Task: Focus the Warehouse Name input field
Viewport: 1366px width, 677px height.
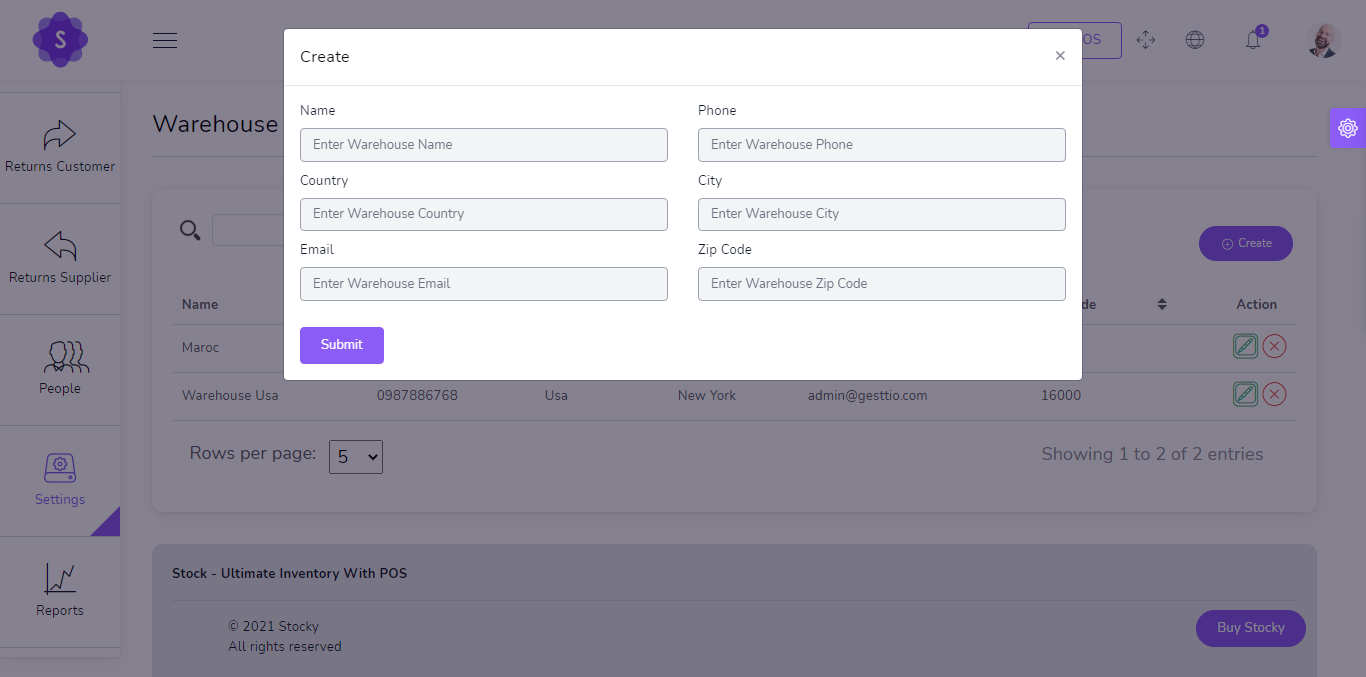Action: (x=483, y=145)
